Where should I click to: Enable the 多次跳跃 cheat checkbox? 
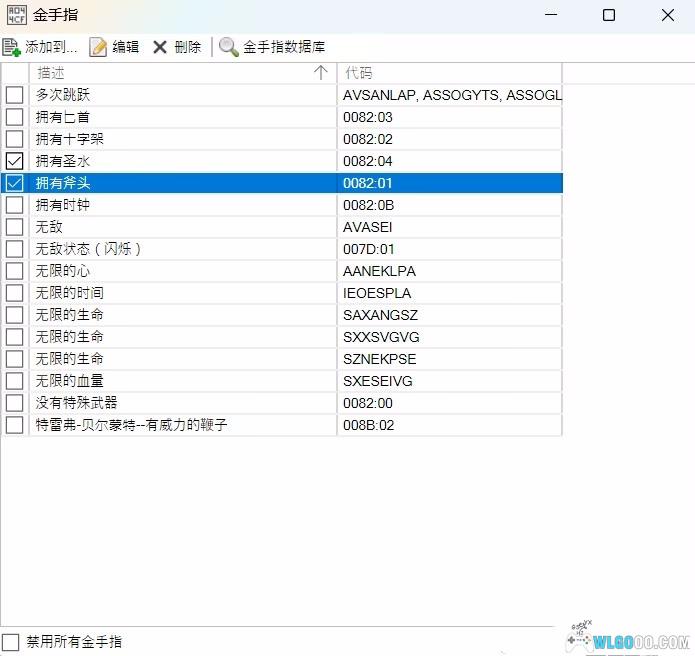pos(15,95)
